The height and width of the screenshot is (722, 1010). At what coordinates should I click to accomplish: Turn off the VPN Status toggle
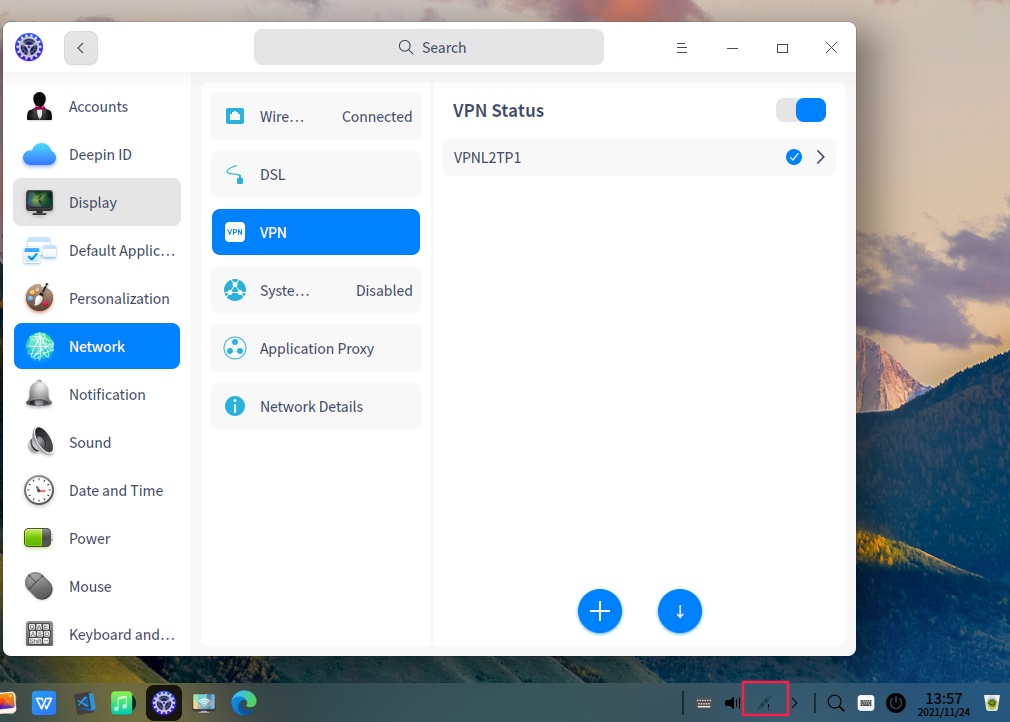(x=801, y=110)
